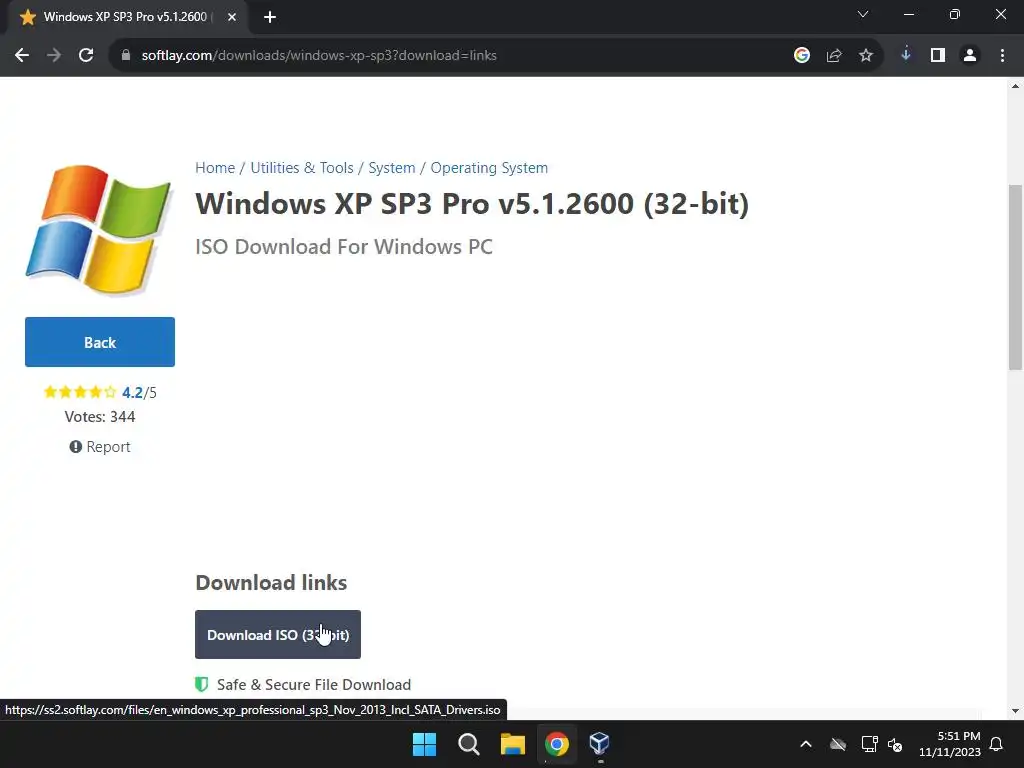Open the Operating System breadcrumb link
The image size is (1024, 768).
click(x=489, y=168)
